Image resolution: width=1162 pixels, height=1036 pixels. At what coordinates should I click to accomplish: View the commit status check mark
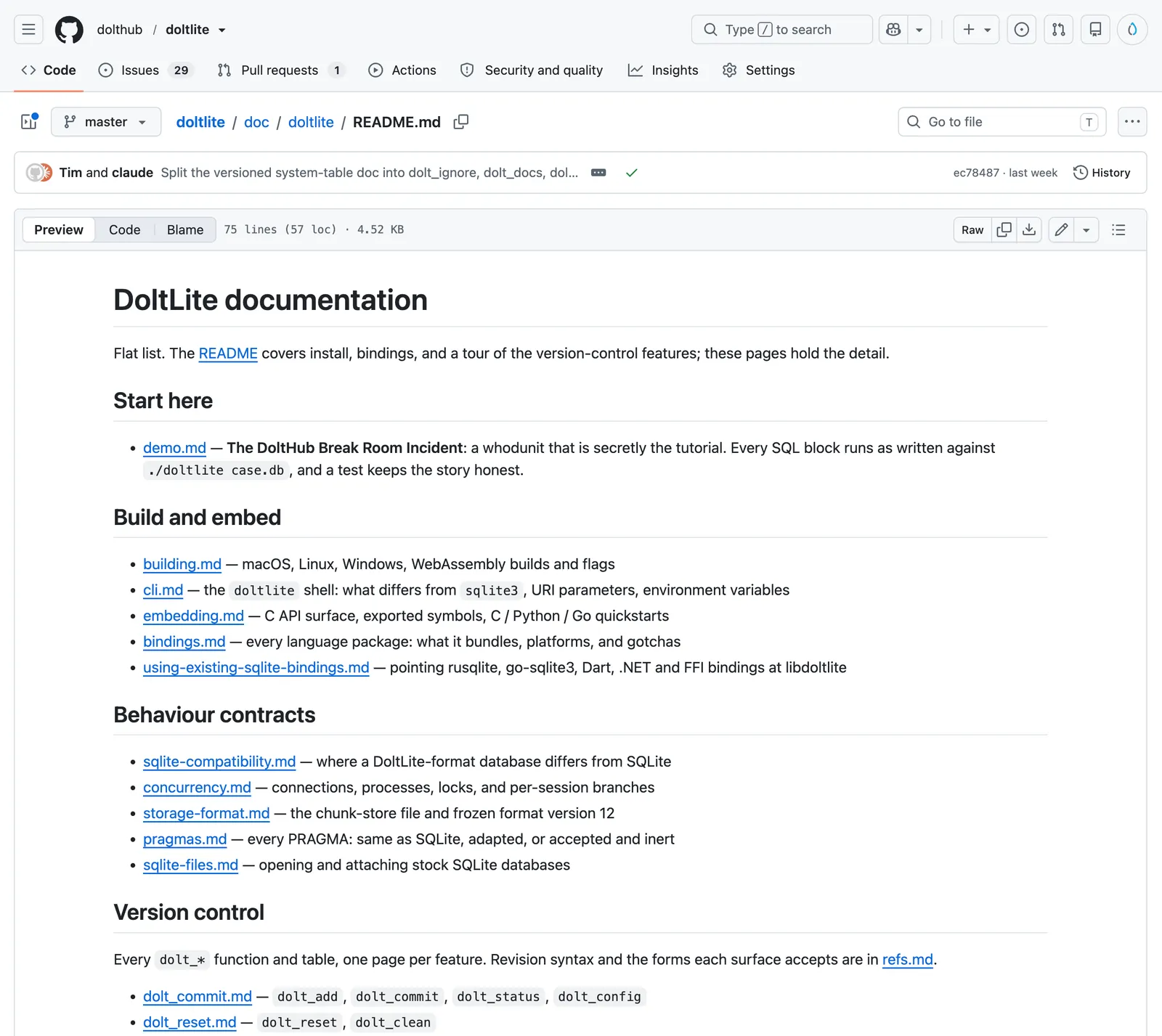632,173
